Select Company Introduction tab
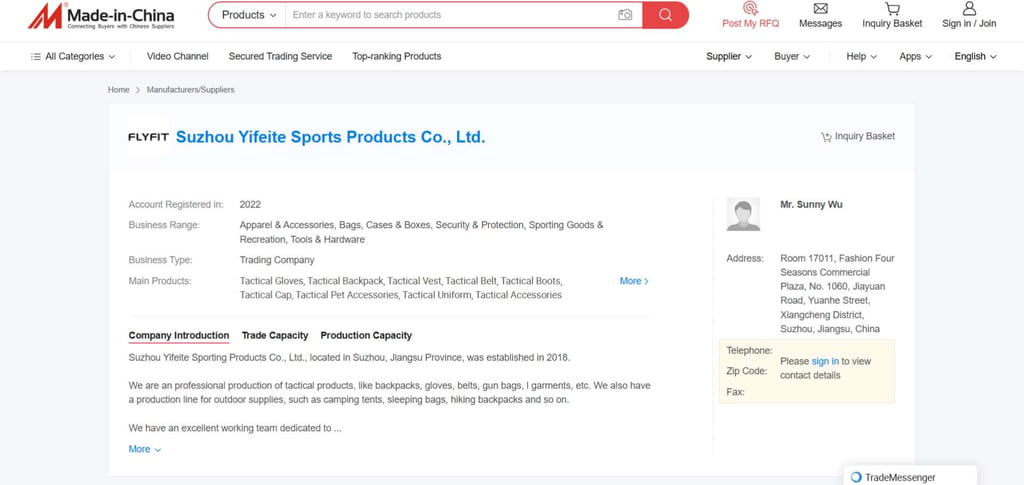1024x485 pixels. [x=179, y=336]
